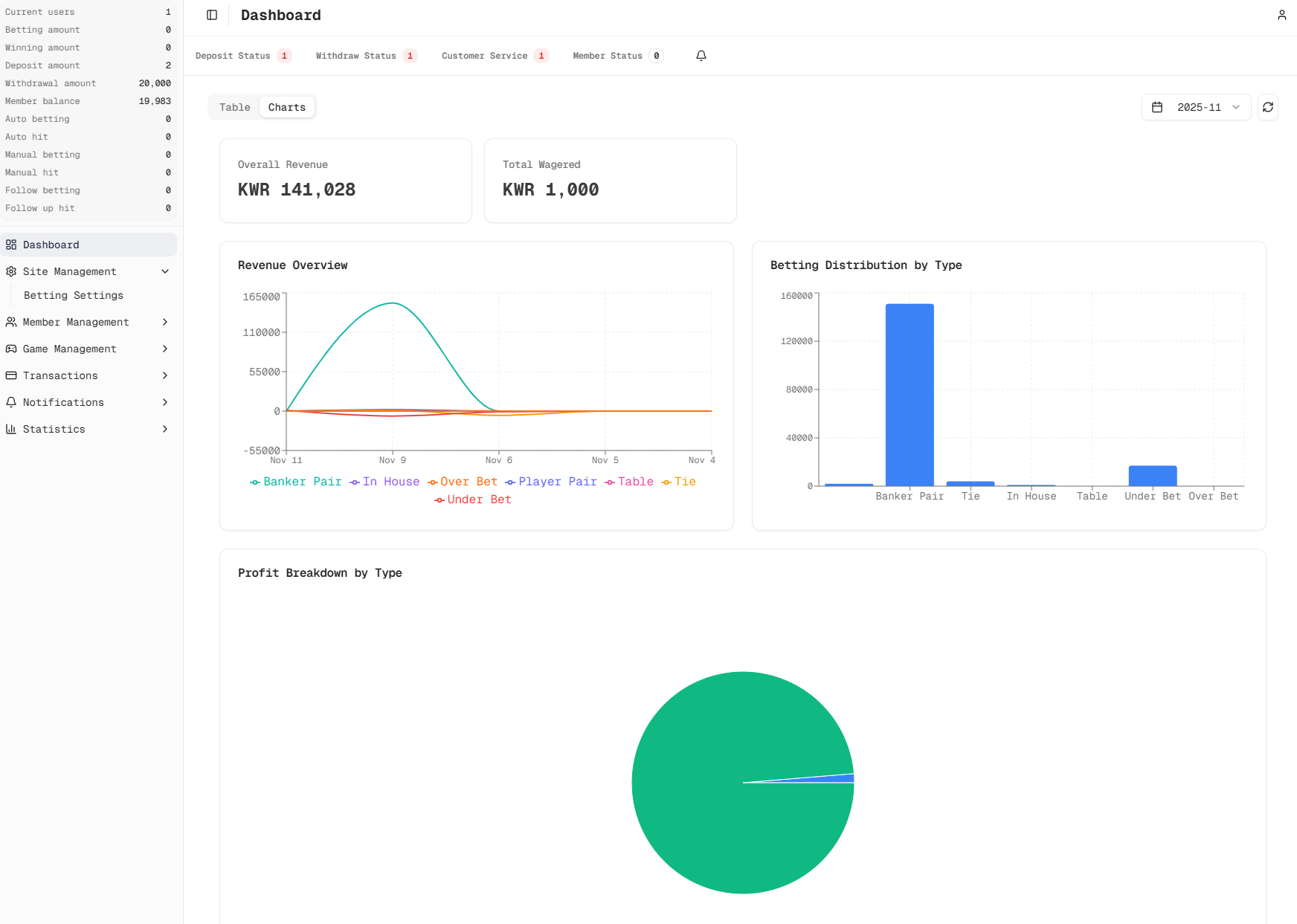Switch to the Table tab
This screenshot has width=1297, height=924.
234,108
